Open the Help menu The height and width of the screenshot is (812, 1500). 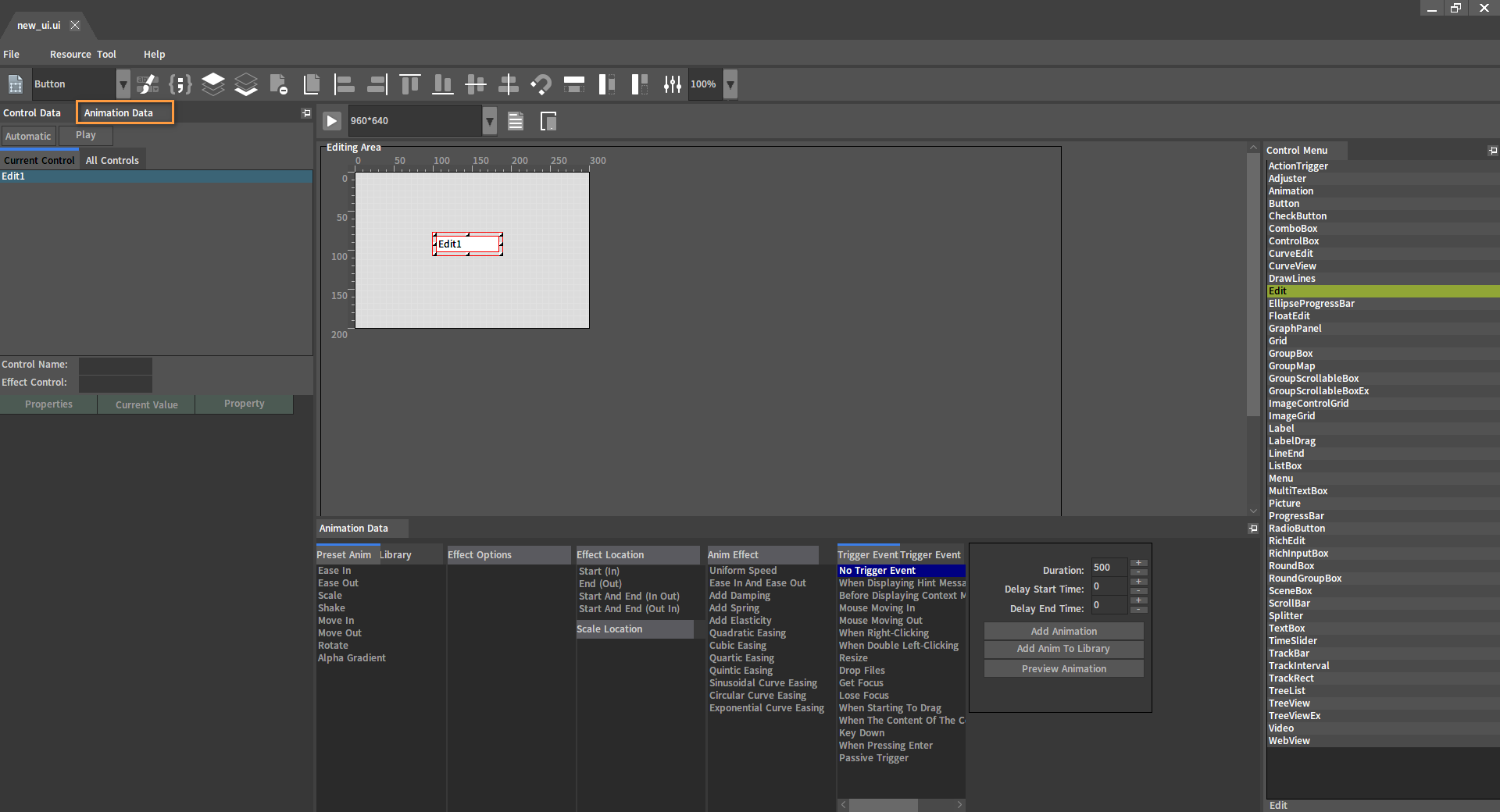[x=154, y=55]
